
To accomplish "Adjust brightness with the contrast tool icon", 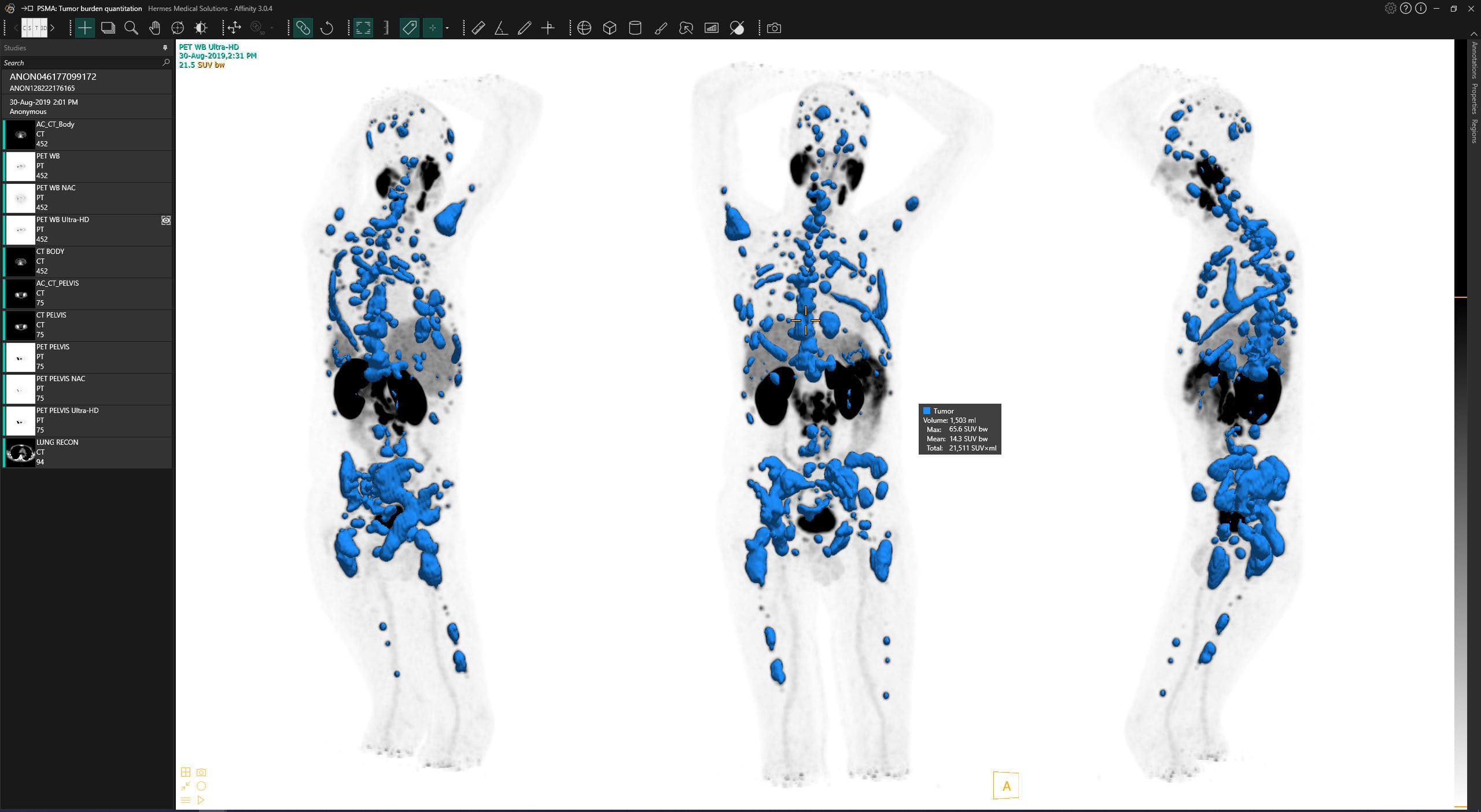I will pyautogui.click(x=200, y=28).
